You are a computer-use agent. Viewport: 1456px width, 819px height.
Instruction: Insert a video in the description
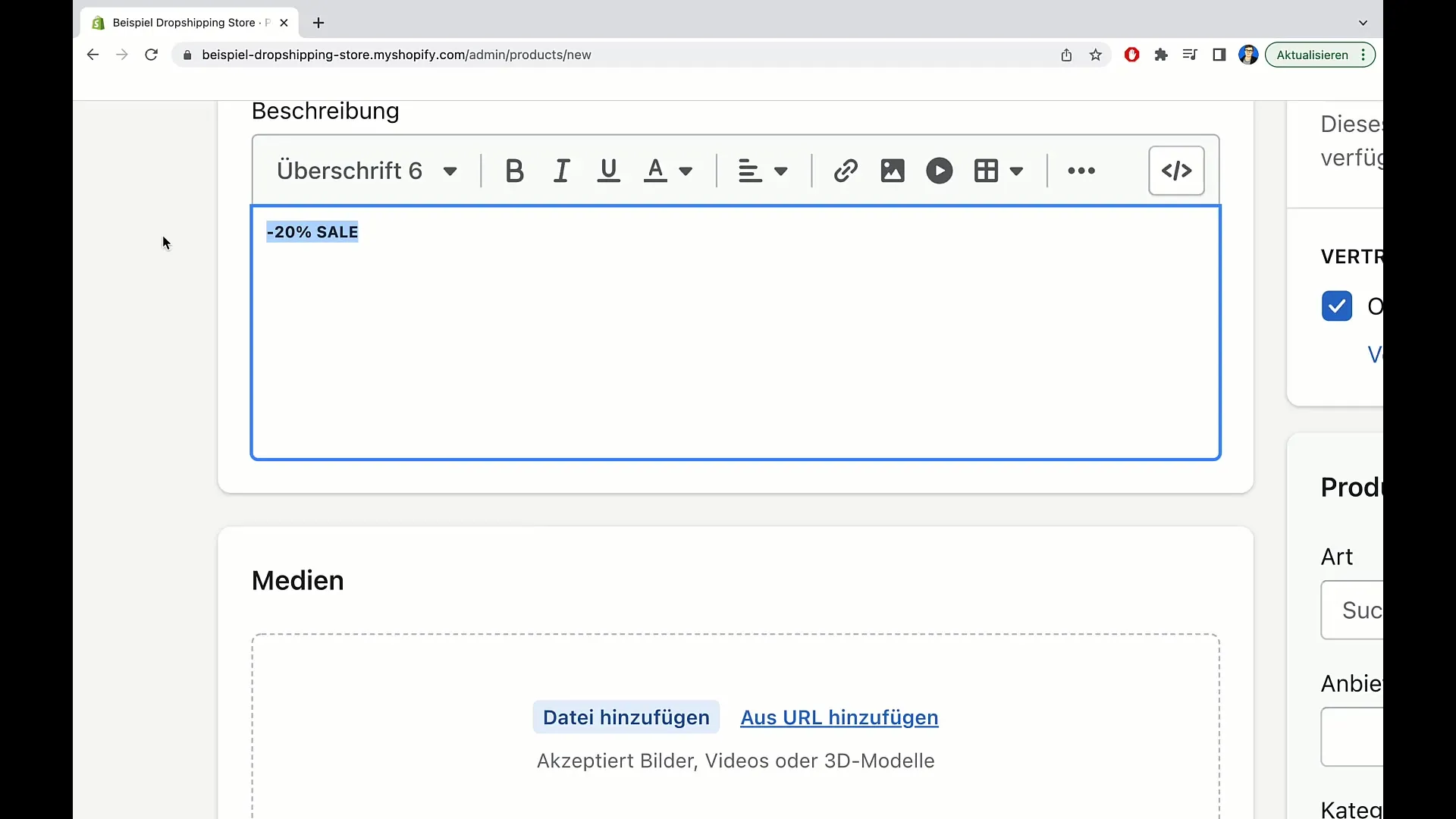(x=940, y=171)
